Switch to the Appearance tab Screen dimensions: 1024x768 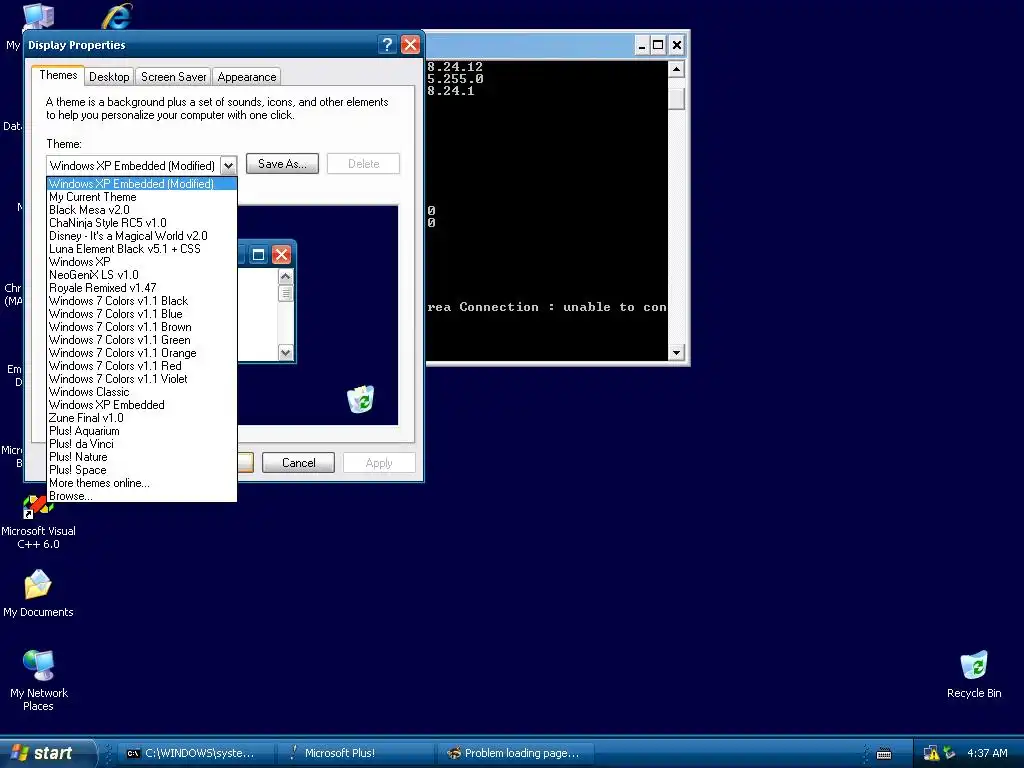247,76
